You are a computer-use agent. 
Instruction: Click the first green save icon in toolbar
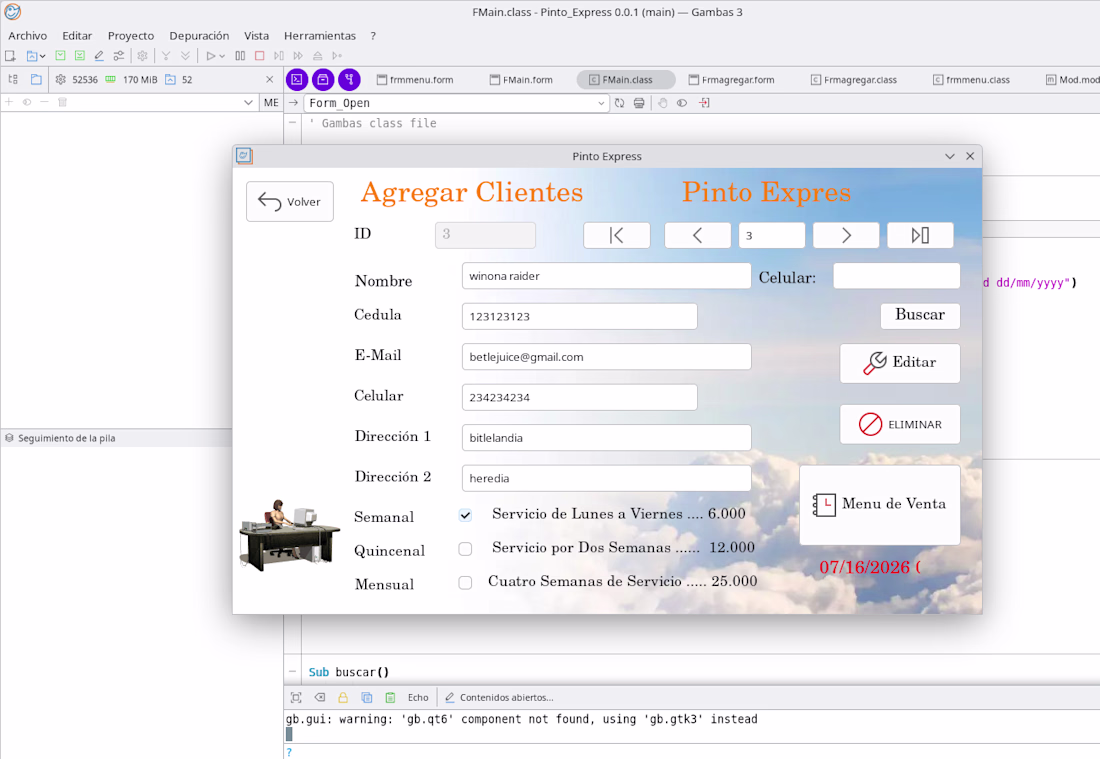point(60,55)
